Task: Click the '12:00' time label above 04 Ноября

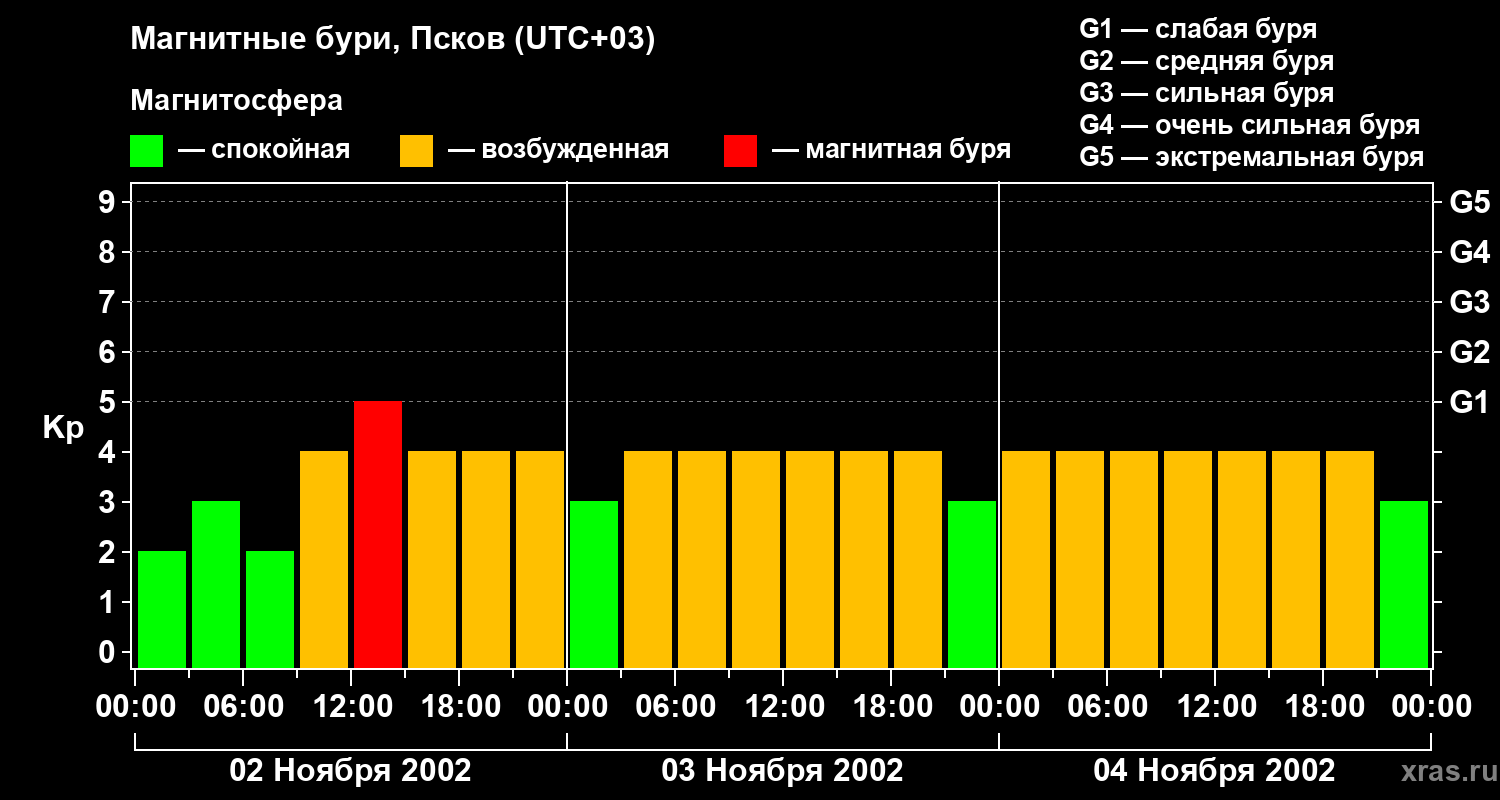Action: [x=1215, y=706]
